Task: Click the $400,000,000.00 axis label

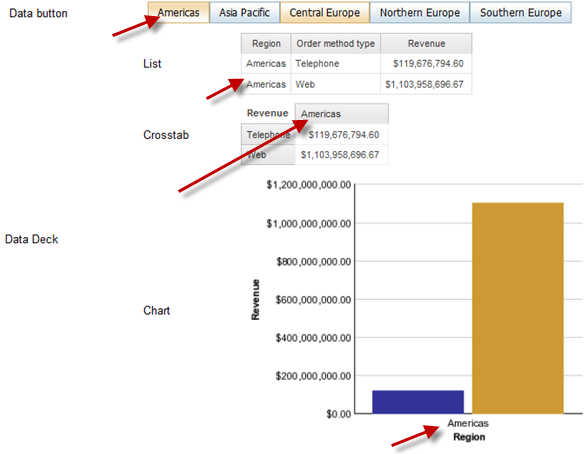Action: click(313, 338)
